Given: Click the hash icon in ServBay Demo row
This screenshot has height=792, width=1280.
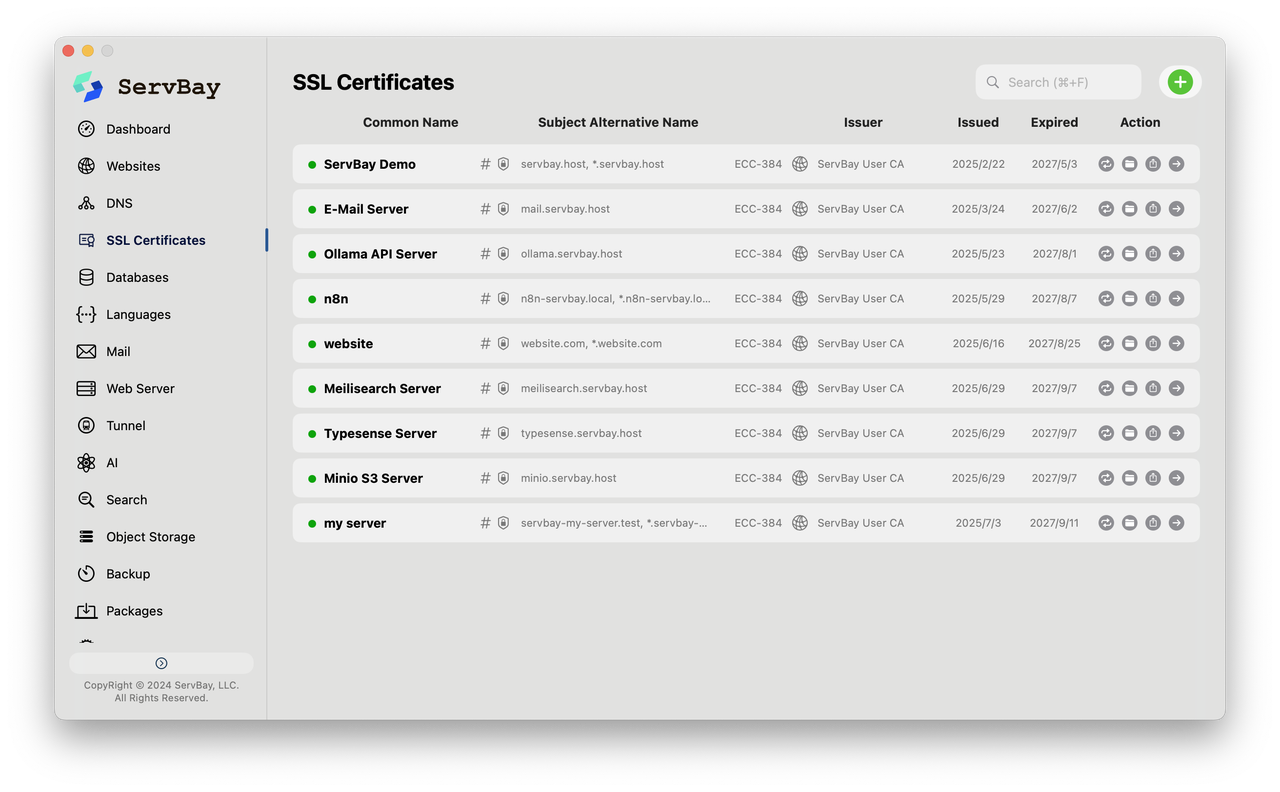Looking at the screenshot, I should coord(485,164).
